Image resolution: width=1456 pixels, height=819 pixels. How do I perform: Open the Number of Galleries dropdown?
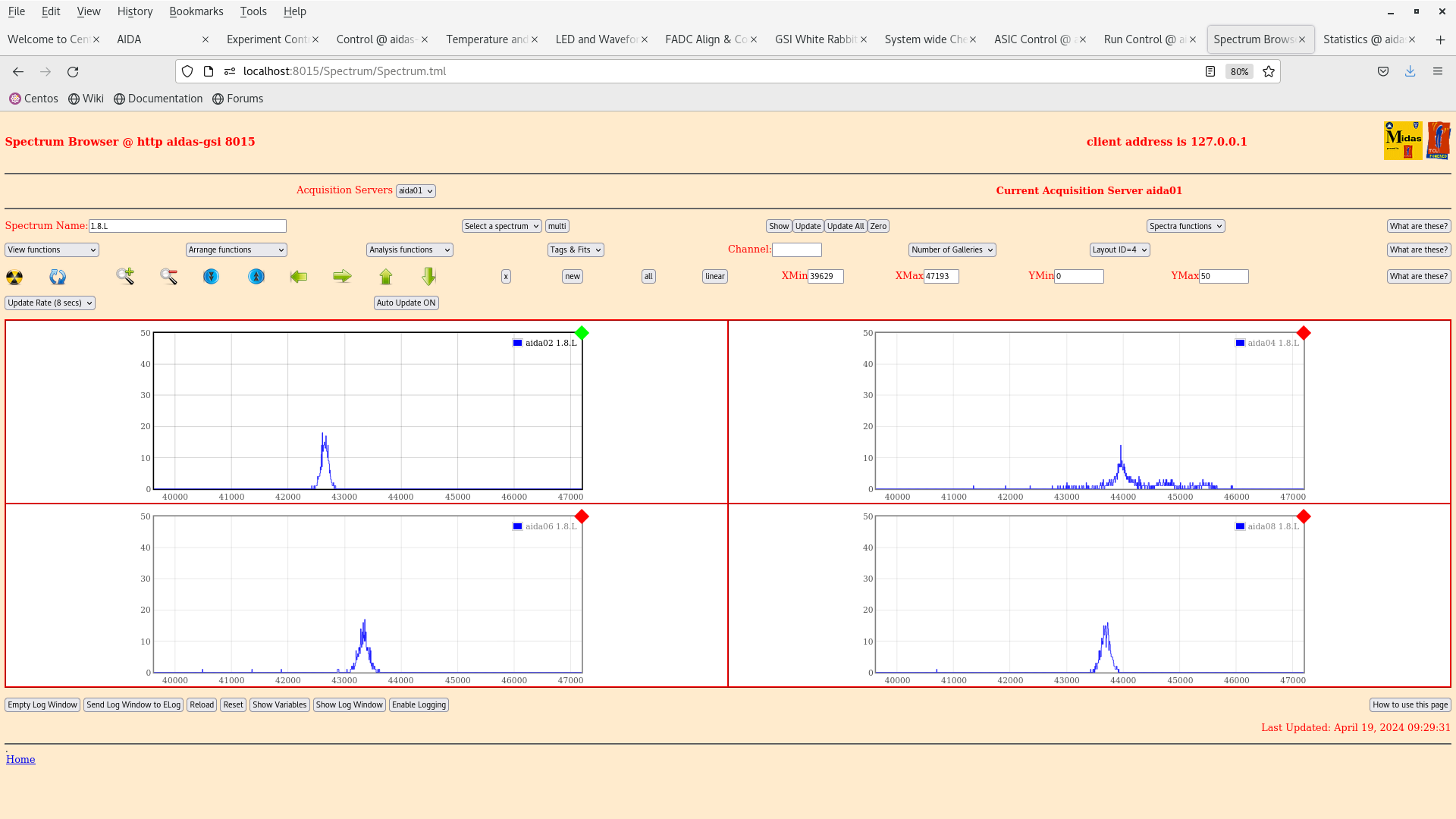[x=952, y=249]
